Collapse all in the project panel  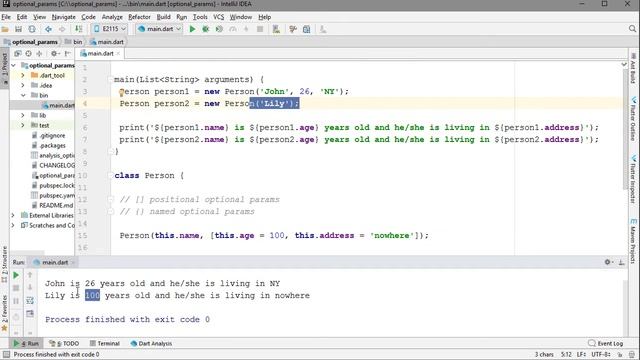(39, 53)
